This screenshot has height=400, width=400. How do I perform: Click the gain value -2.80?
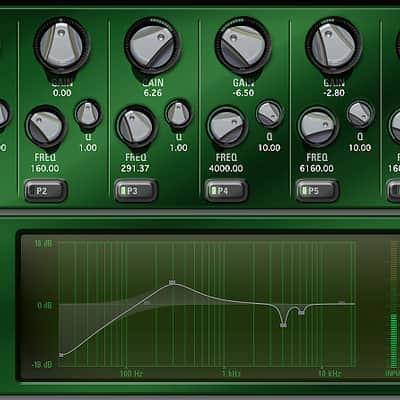(334, 93)
